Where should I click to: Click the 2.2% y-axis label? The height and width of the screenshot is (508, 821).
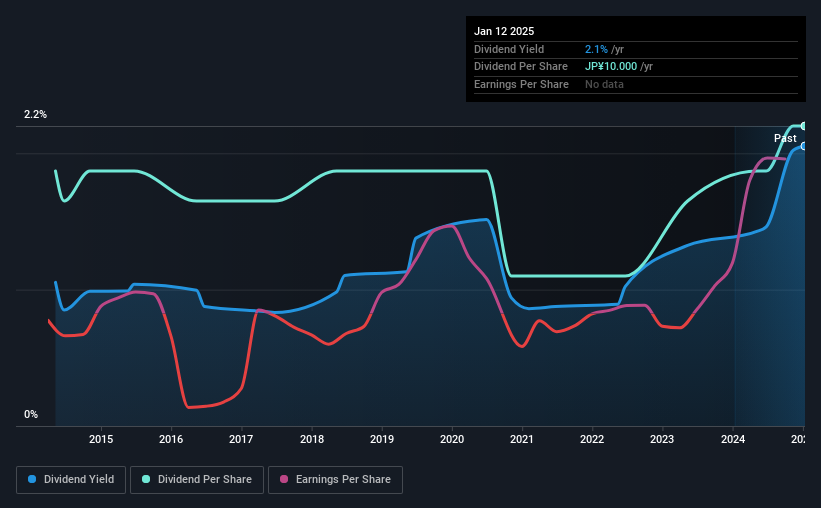point(35,114)
